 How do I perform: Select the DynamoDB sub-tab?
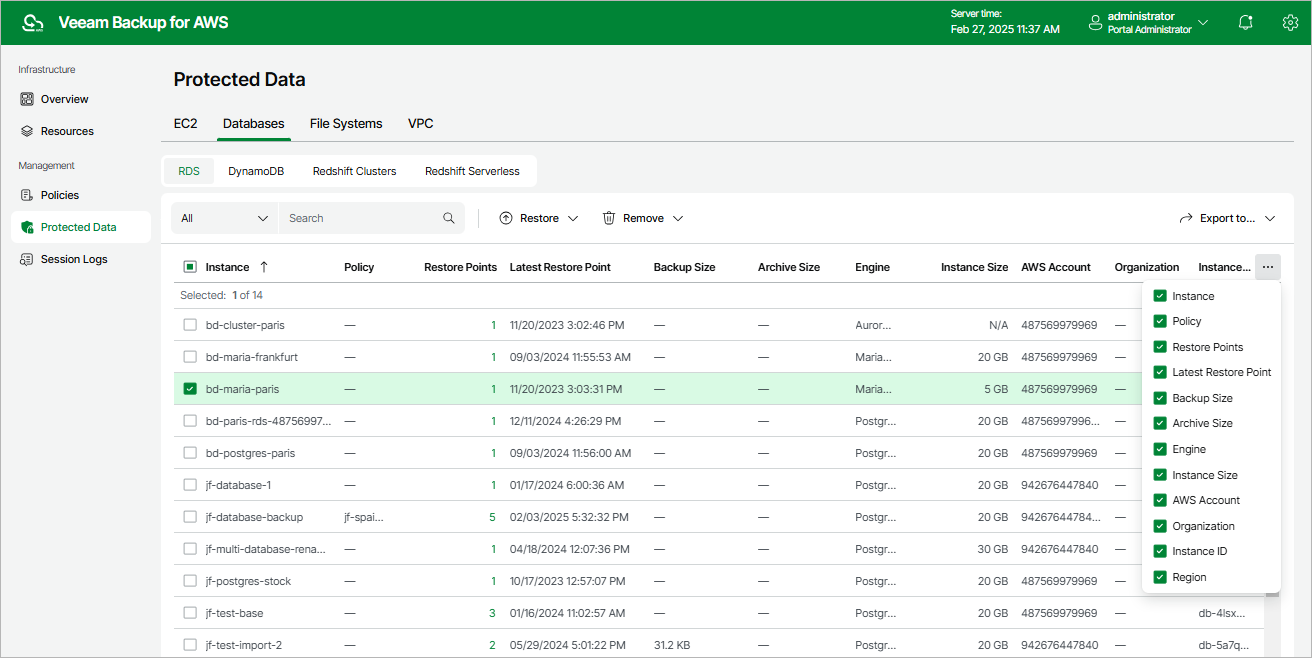[x=256, y=171]
